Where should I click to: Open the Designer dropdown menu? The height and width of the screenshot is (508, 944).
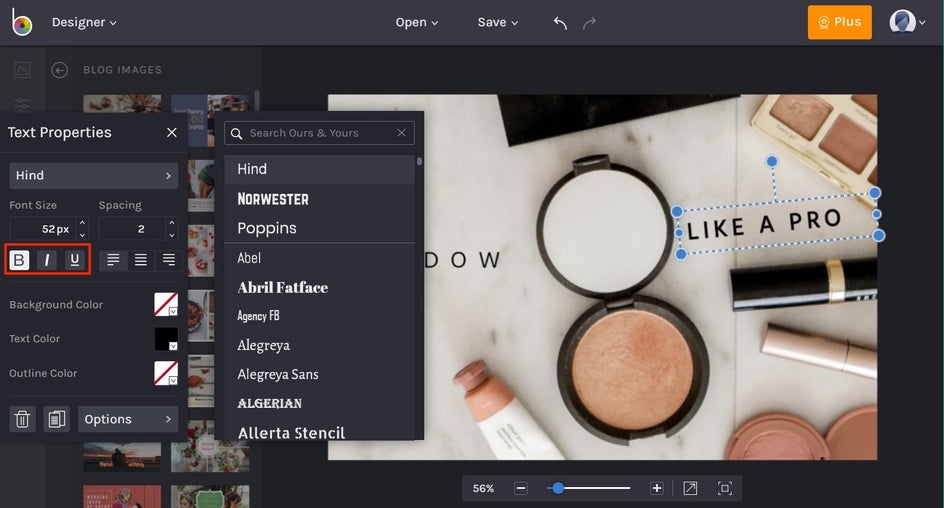[x=84, y=22]
